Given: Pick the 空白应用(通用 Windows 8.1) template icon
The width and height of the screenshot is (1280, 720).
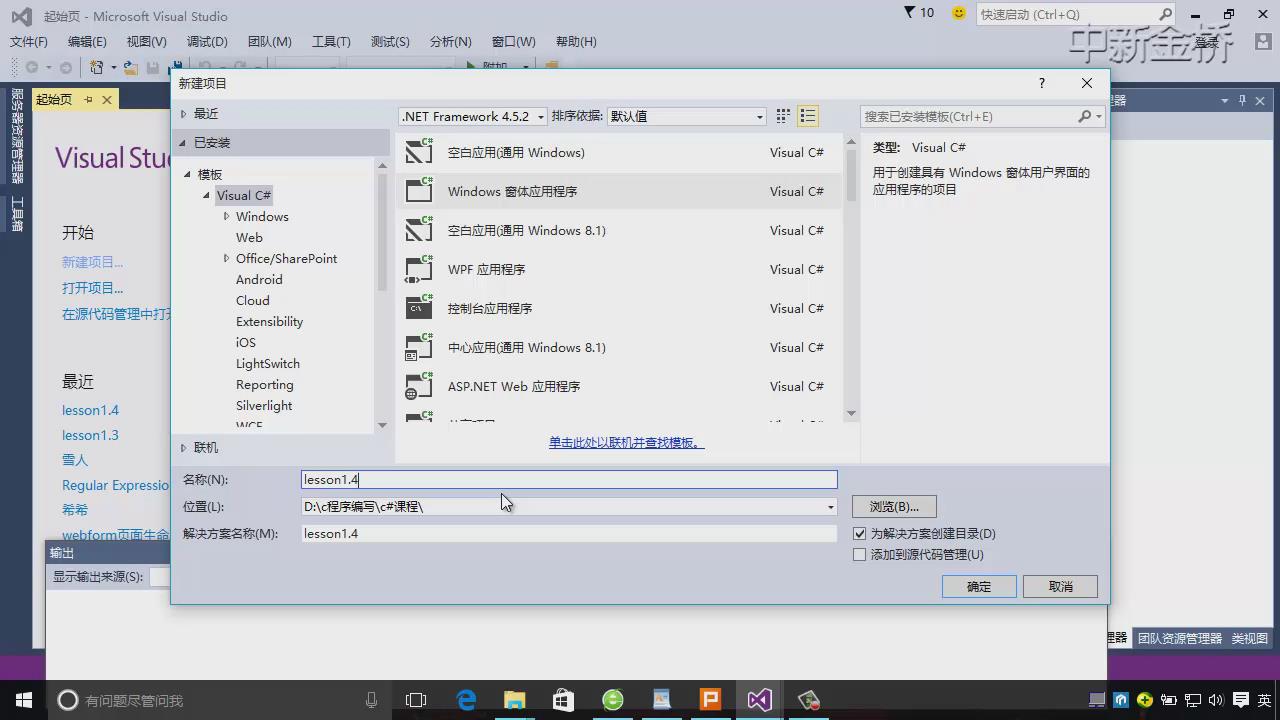Looking at the screenshot, I should [x=419, y=229].
